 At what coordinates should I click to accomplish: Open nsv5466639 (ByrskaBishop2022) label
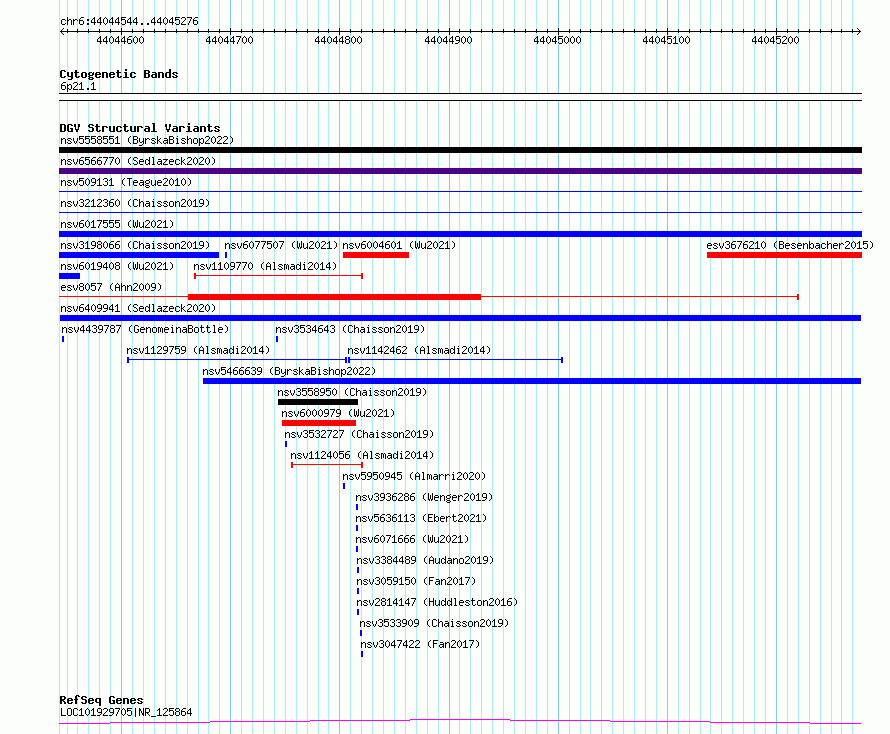[289, 371]
